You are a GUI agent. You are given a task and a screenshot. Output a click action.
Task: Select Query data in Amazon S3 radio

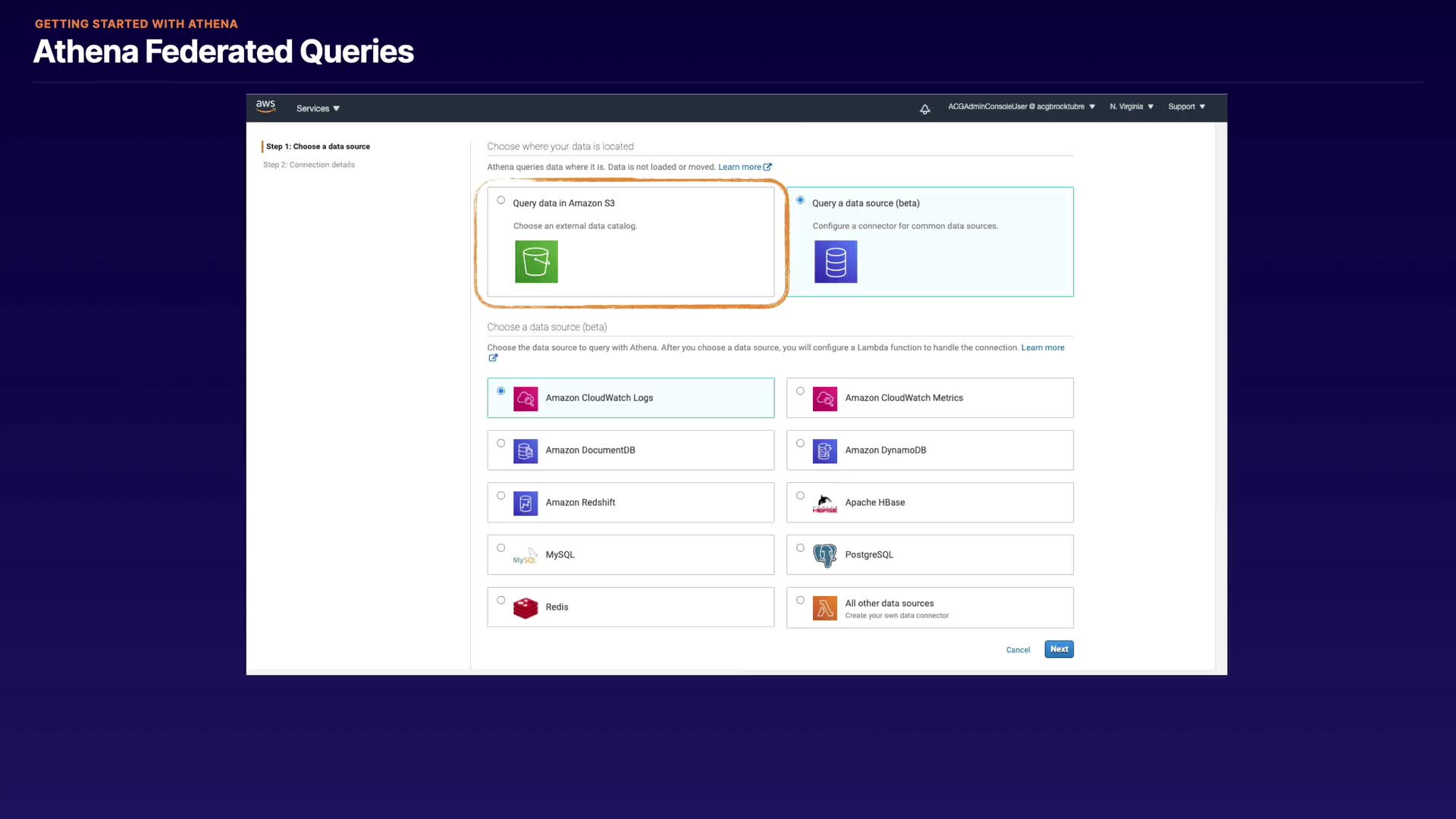[x=500, y=200]
